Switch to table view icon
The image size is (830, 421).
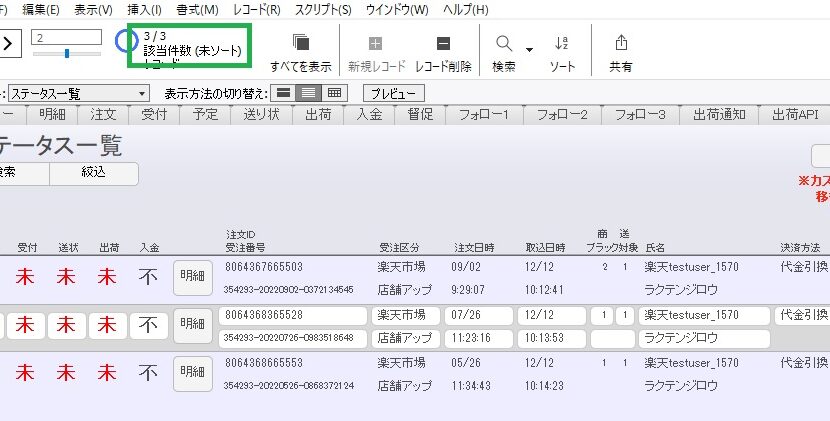click(334, 93)
